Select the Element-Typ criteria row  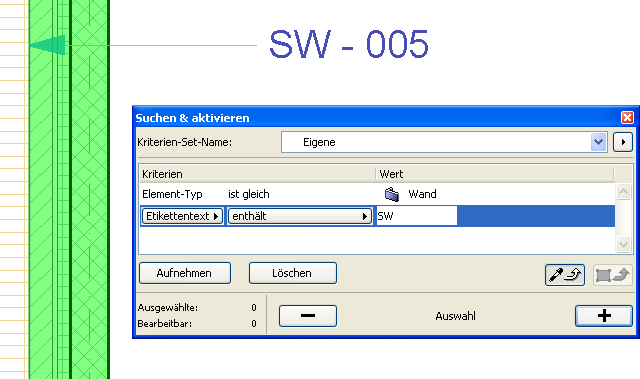(x=377, y=194)
